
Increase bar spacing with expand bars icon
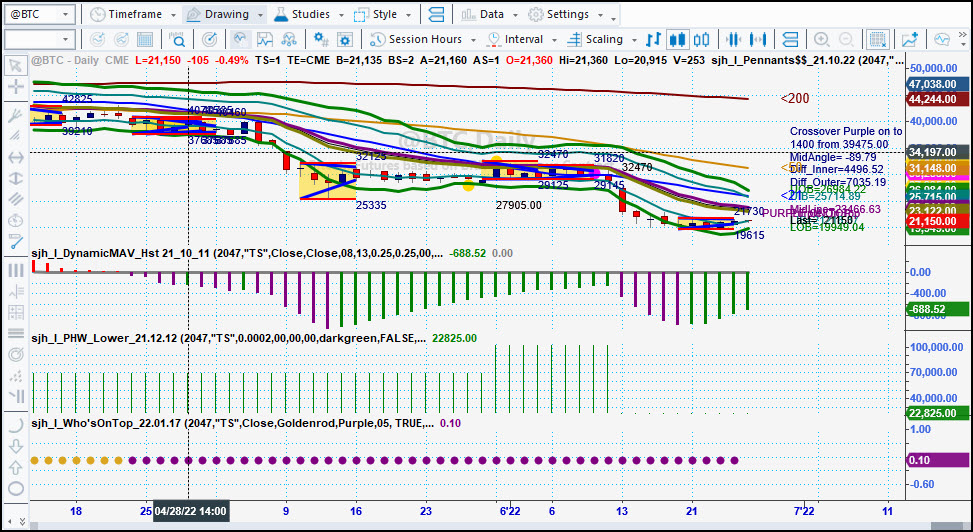pos(758,40)
